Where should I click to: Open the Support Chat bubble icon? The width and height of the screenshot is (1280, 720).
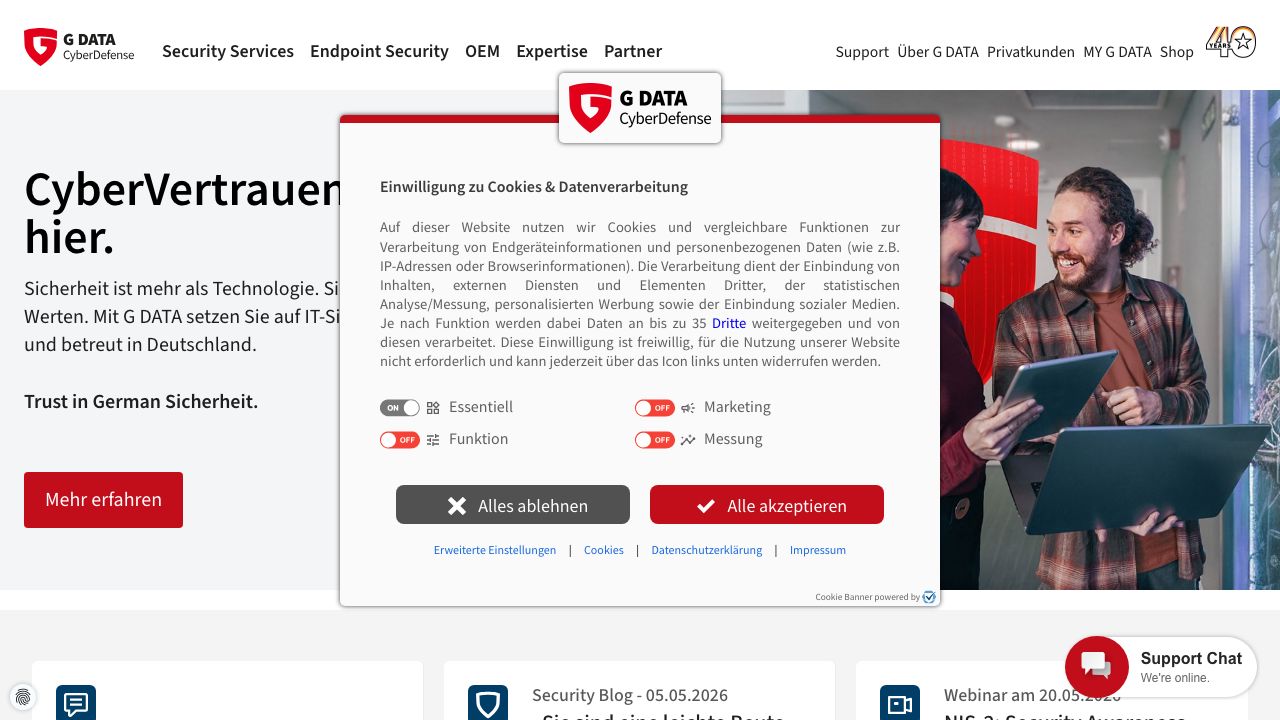pyautogui.click(x=1097, y=667)
